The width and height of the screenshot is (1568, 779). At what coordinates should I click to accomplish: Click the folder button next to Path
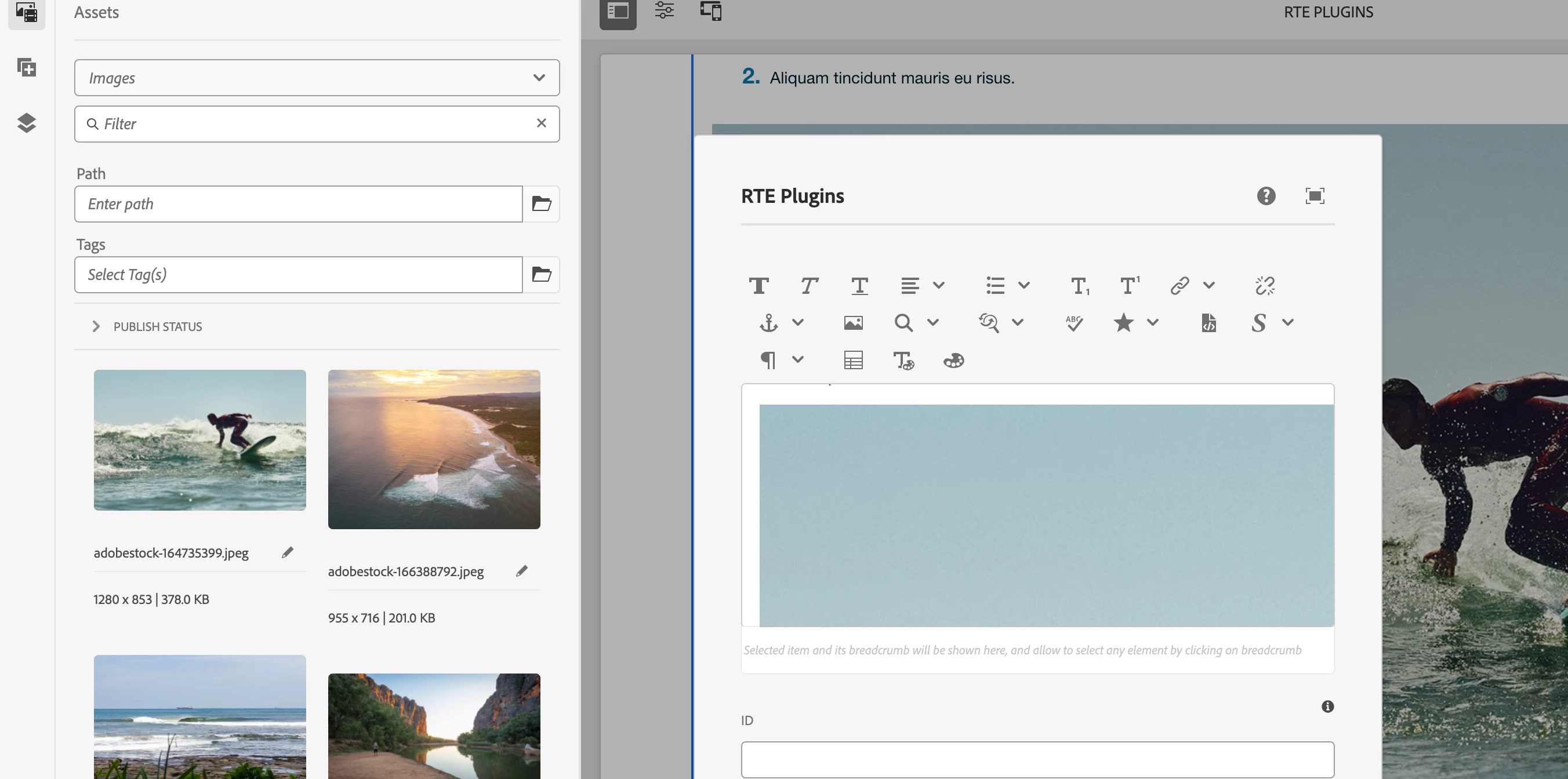(541, 204)
